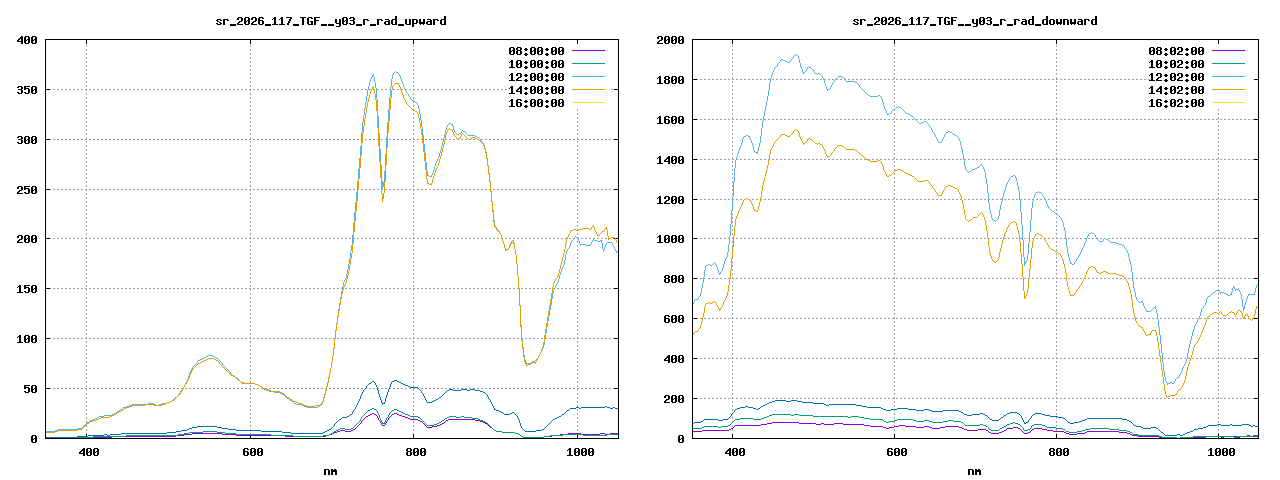Click the rad_upward chart title
1280x480 pixels.
[x=331, y=20]
